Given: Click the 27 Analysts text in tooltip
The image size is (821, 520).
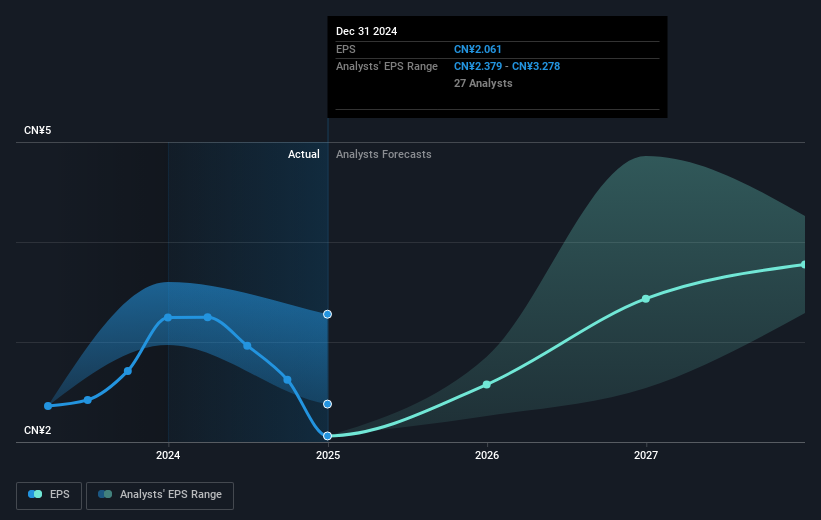Looking at the screenshot, I should (x=483, y=83).
